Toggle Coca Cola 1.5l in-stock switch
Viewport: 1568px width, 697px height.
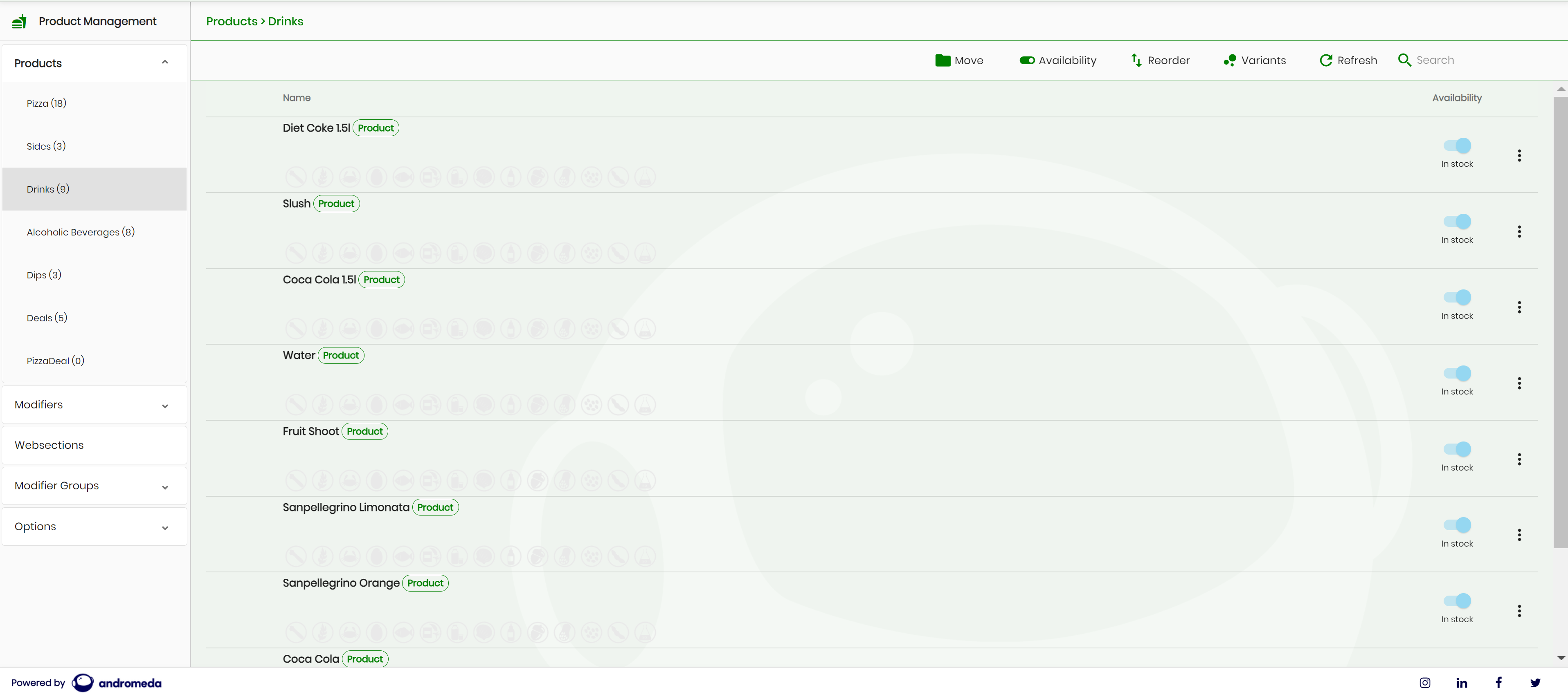(1457, 298)
